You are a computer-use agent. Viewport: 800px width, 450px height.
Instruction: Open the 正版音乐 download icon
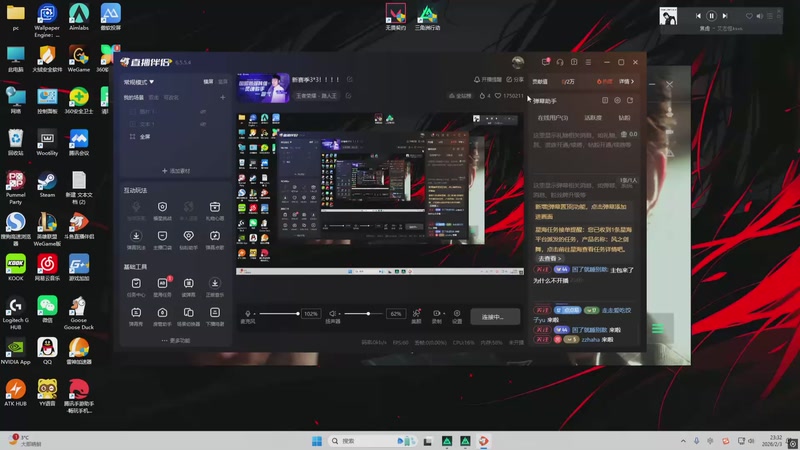[215, 283]
